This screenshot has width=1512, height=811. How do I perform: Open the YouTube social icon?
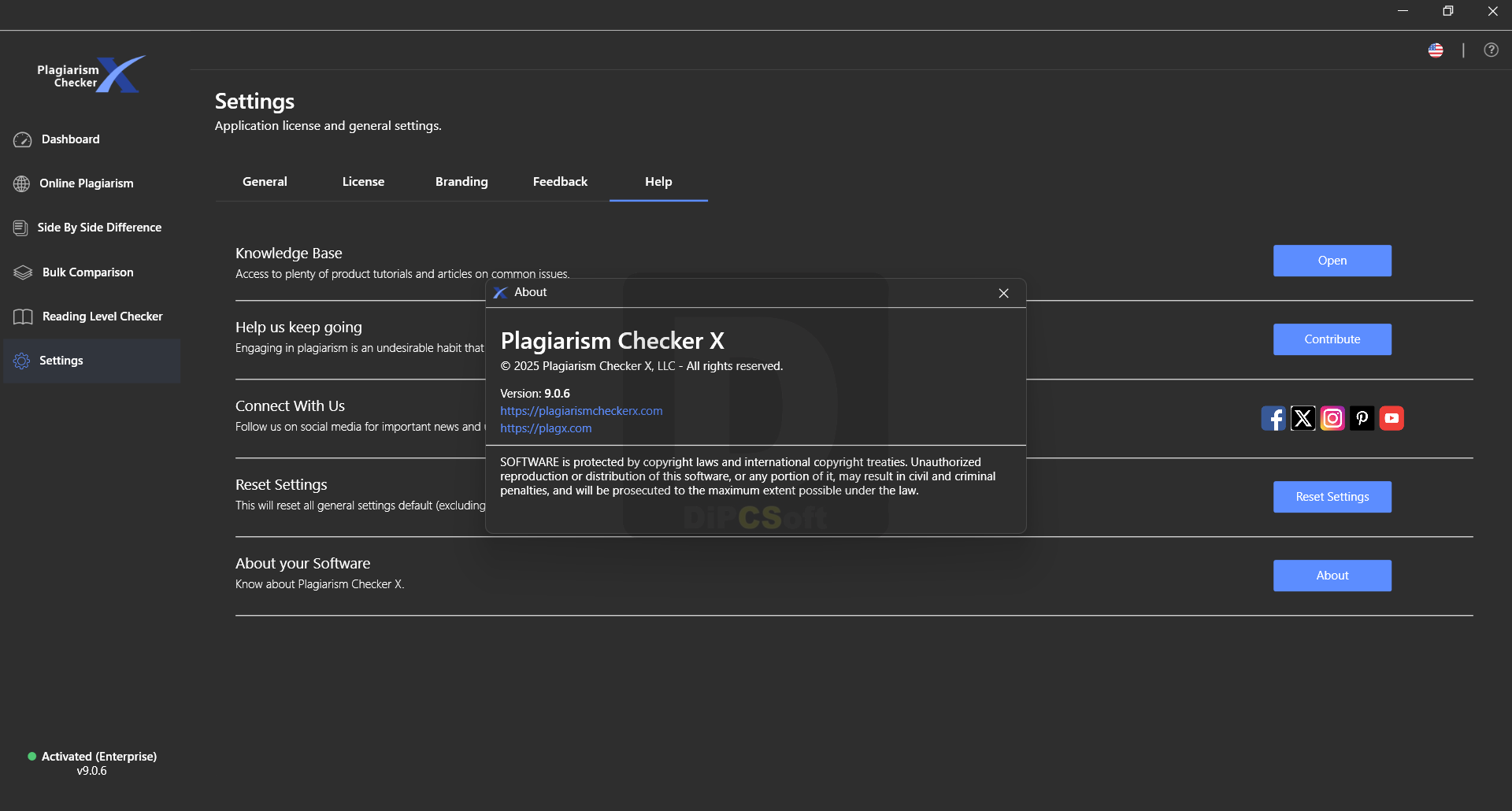coord(1392,418)
